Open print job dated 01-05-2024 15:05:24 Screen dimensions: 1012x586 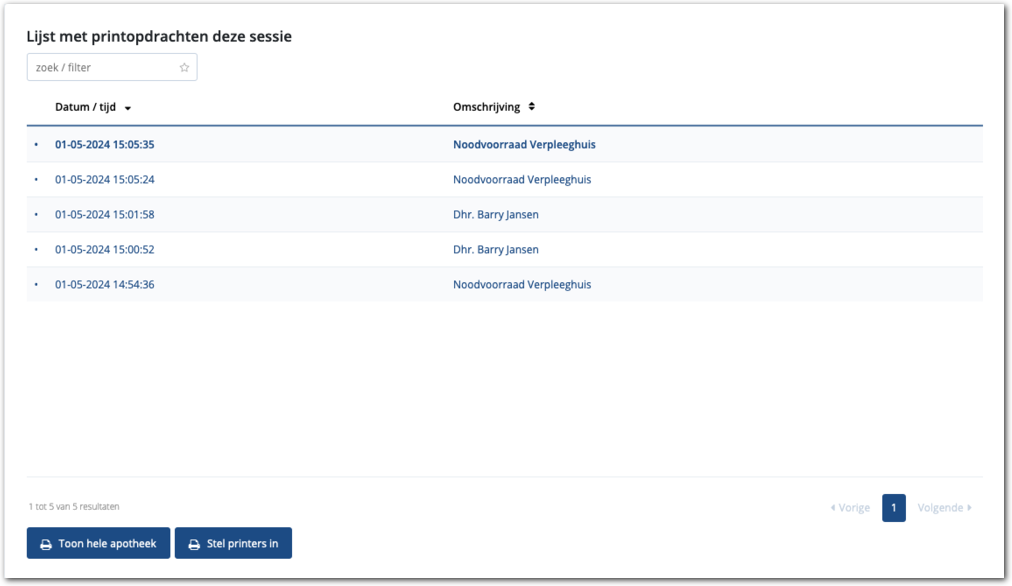coord(104,180)
